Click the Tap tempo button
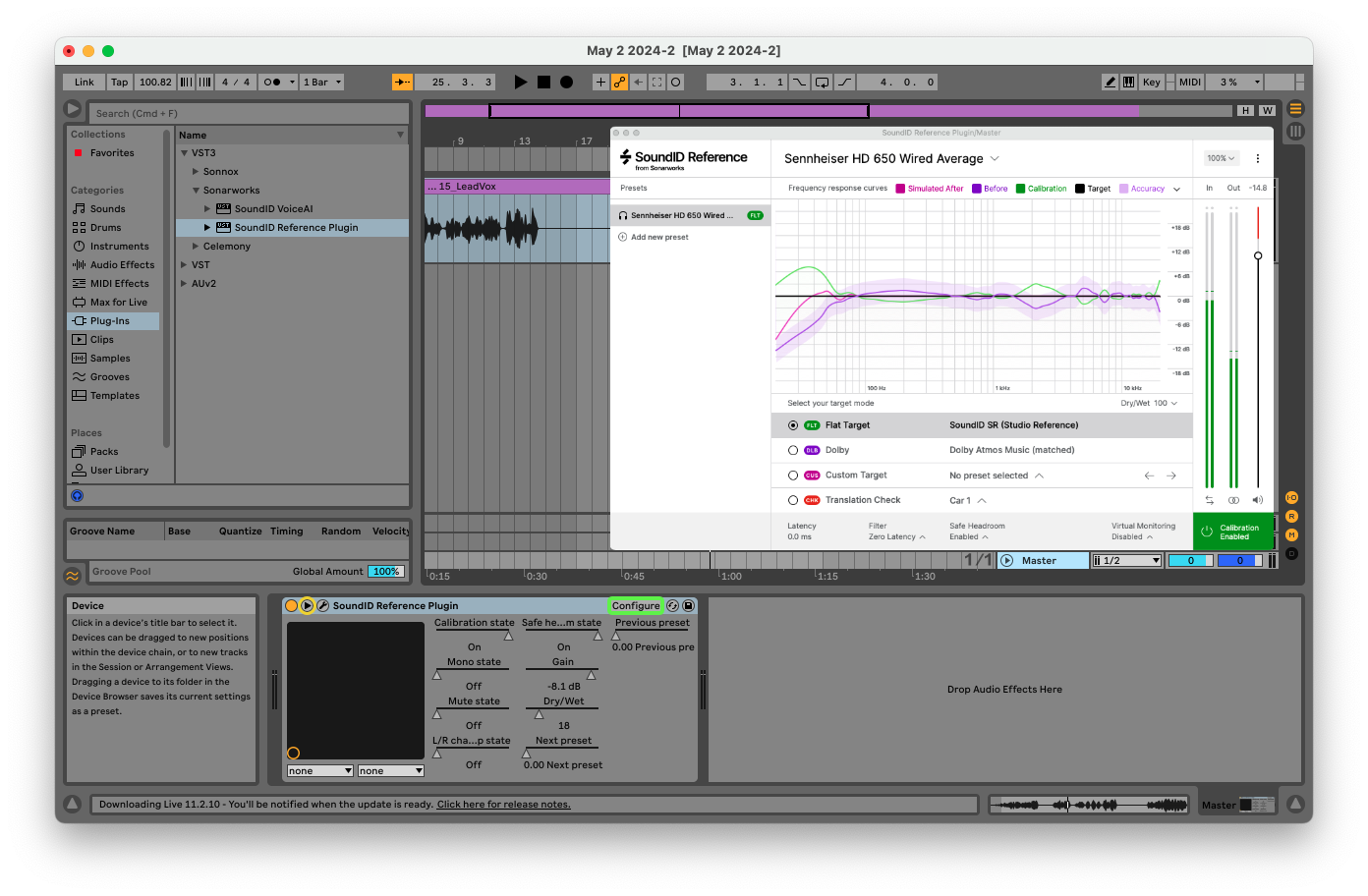This screenshot has height=896, width=1368. click(120, 83)
